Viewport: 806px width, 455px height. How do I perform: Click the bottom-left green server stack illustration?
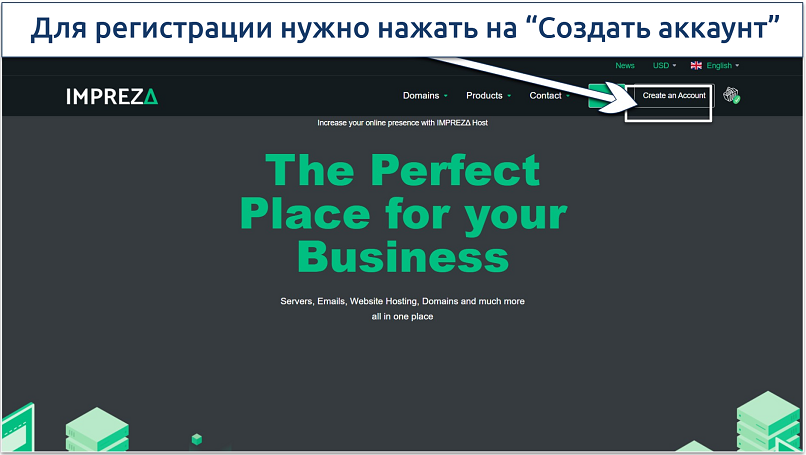click(95, 425)
